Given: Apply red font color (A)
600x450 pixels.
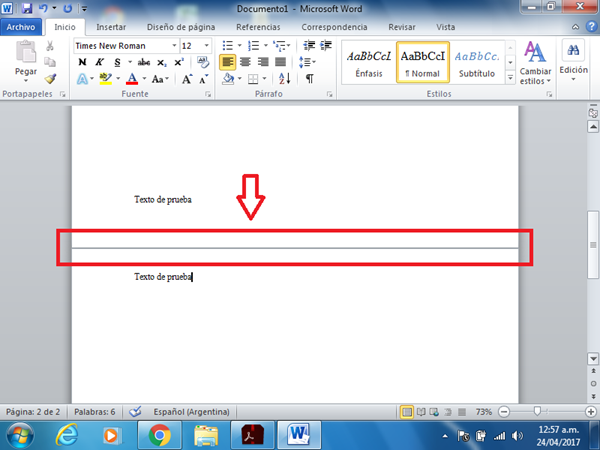Looking at the screenshot, I should pos(132,79).
